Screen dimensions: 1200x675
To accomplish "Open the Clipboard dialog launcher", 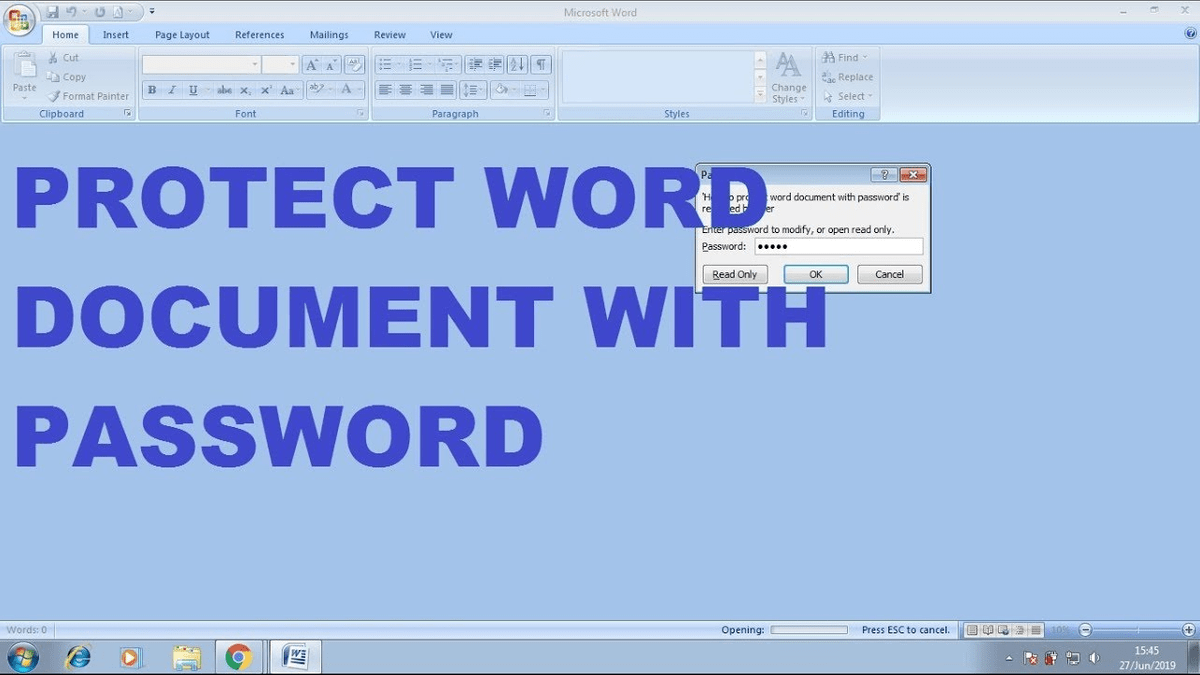I will coord(127,114).
